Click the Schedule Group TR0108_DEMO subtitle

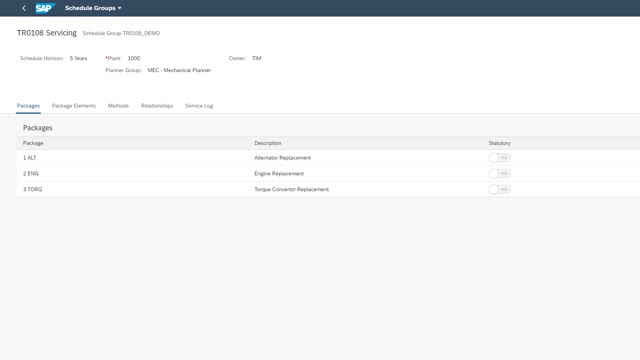(x=121, y=33)
